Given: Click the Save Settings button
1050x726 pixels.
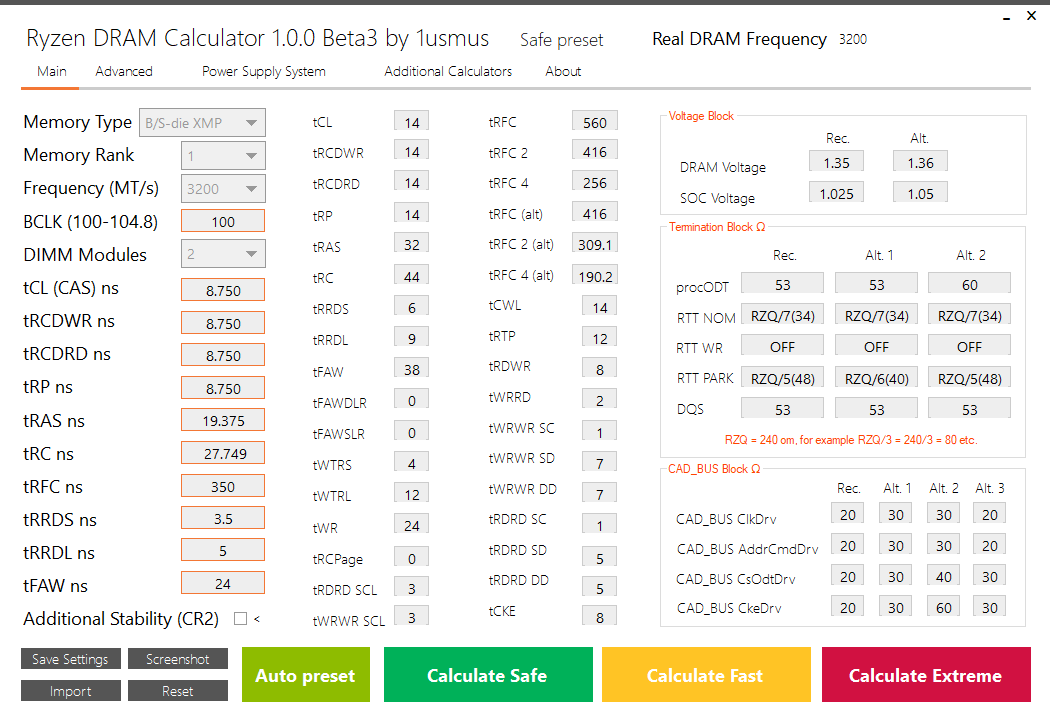Looking at the screenshot, I should (70, 658).
